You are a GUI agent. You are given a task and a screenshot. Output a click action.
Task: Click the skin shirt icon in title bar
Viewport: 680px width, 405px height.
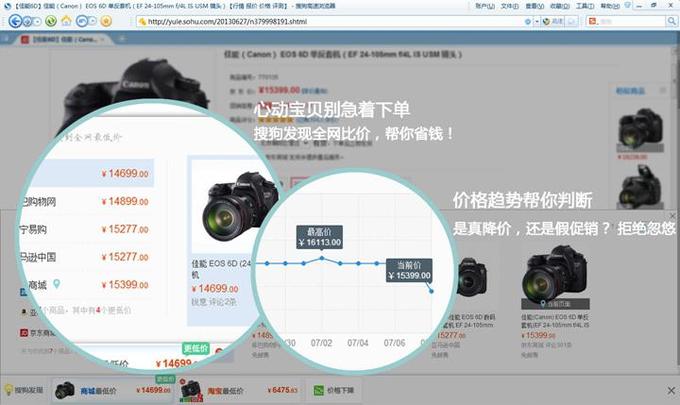pos(628,5)
